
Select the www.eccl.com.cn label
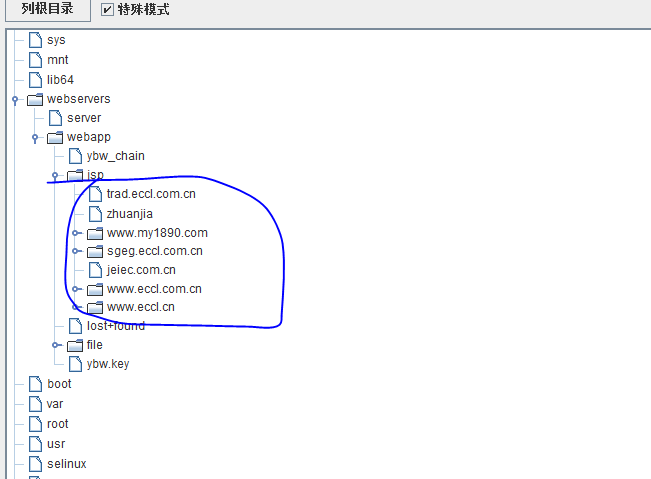click(x=154, y=289)
